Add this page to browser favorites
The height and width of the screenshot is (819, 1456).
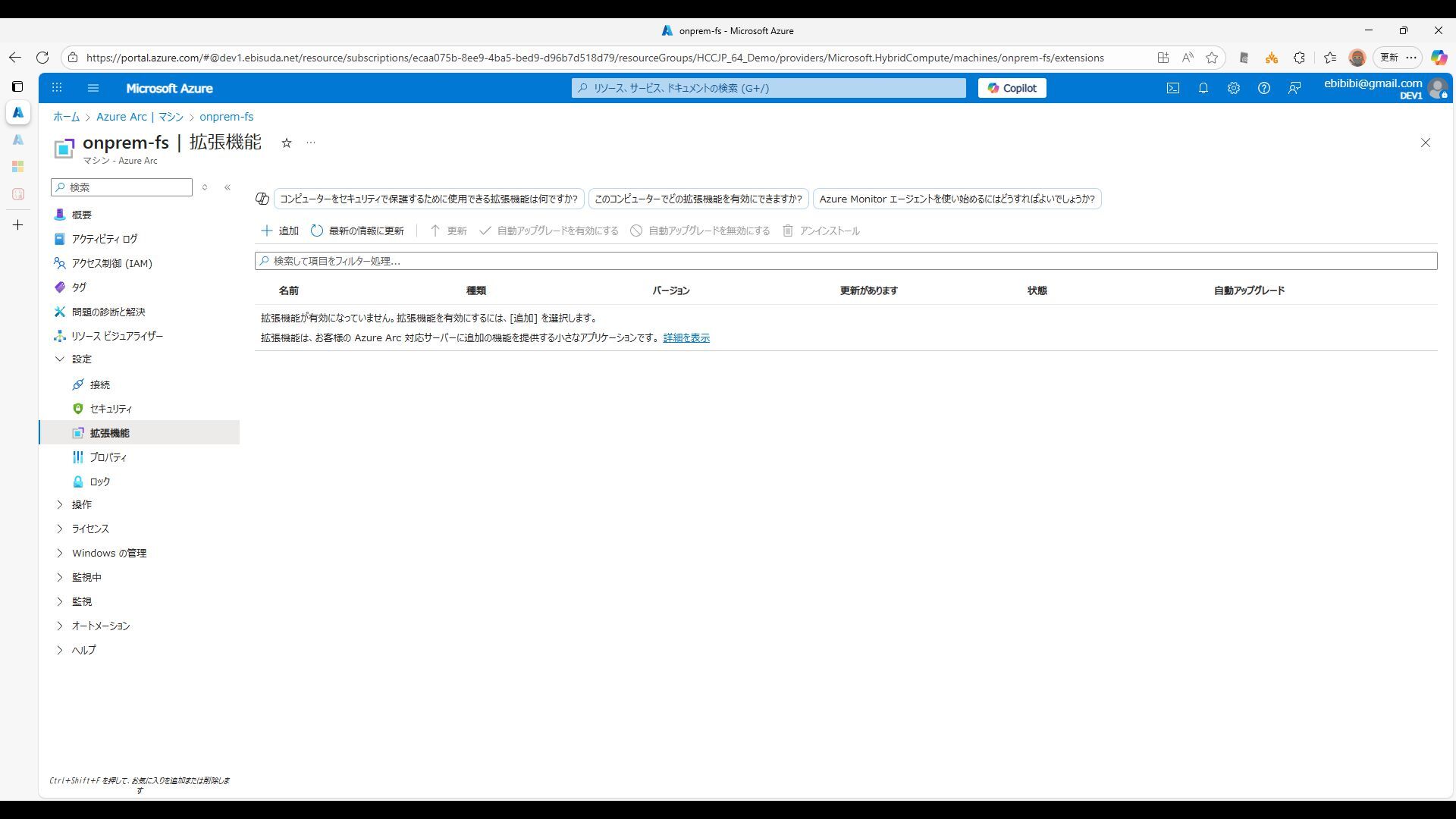coord(1212,58)
